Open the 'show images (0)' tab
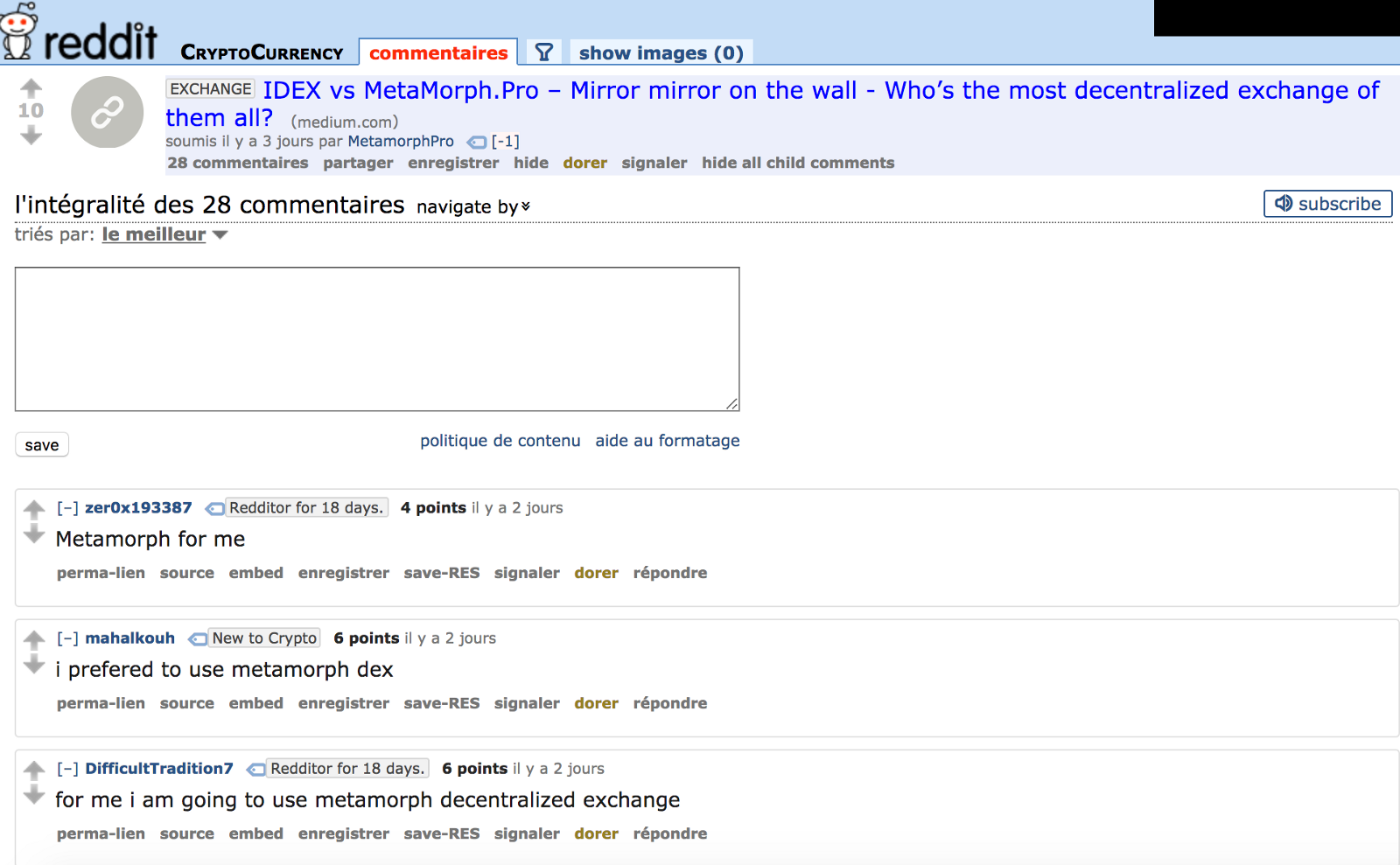Image resolution: width=1400 pixels, height=865 pixels. point(661,52)
